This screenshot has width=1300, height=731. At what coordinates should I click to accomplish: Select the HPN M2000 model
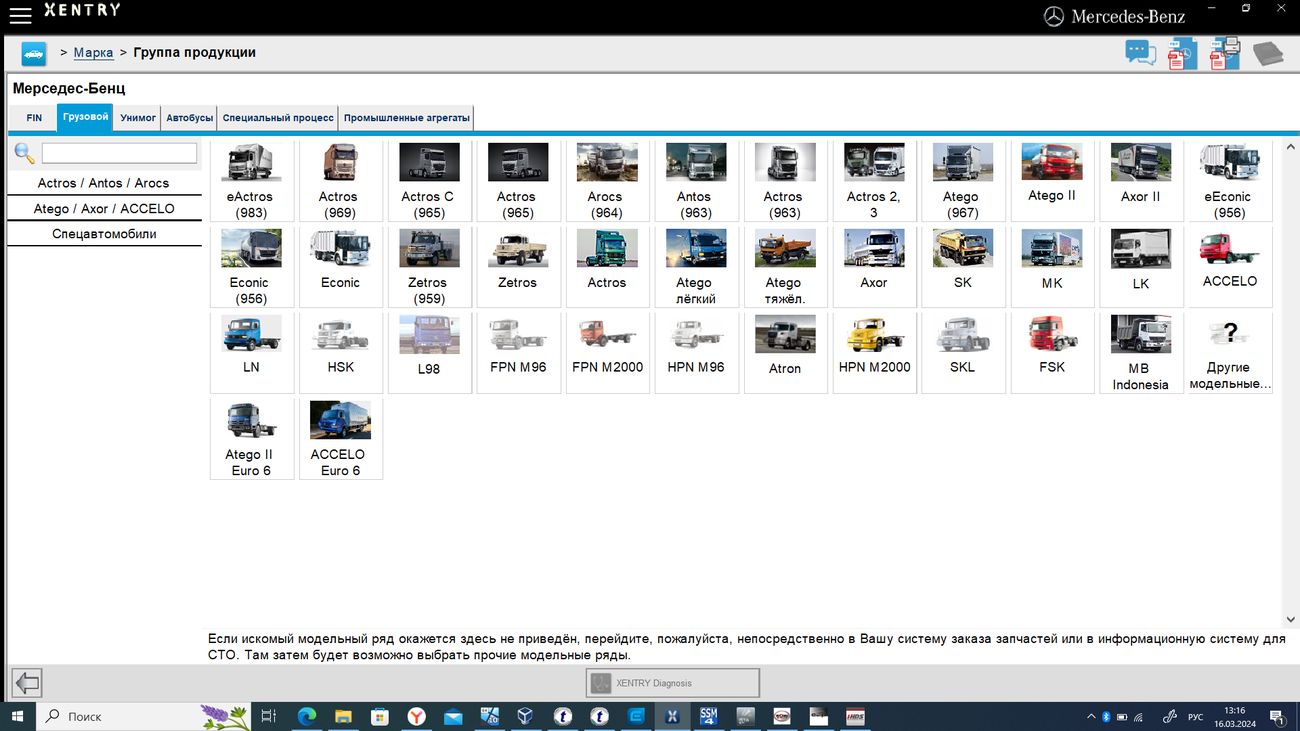[874, 353]
